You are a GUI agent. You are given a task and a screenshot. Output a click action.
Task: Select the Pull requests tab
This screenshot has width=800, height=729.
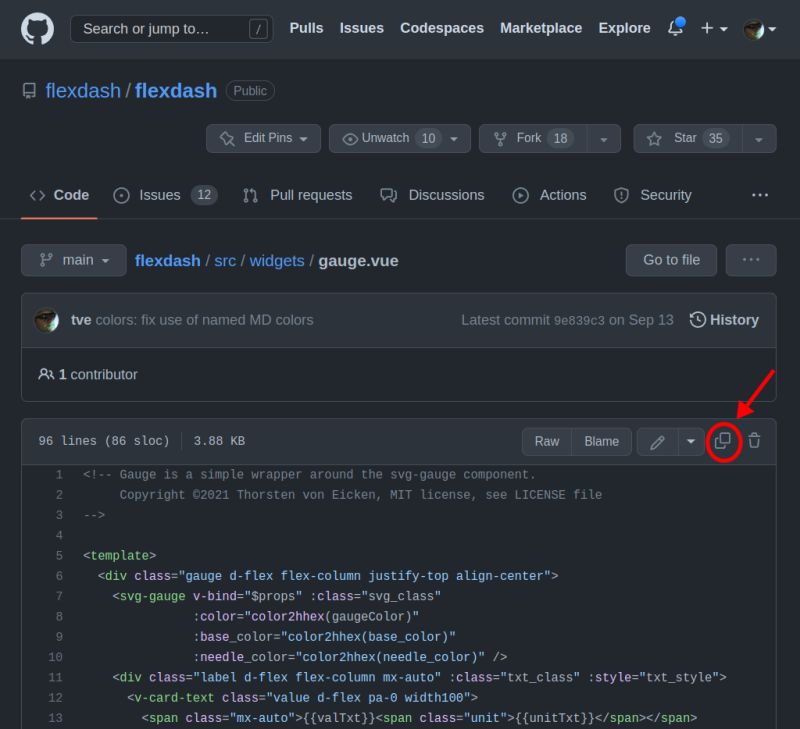(x=297, y=195)
